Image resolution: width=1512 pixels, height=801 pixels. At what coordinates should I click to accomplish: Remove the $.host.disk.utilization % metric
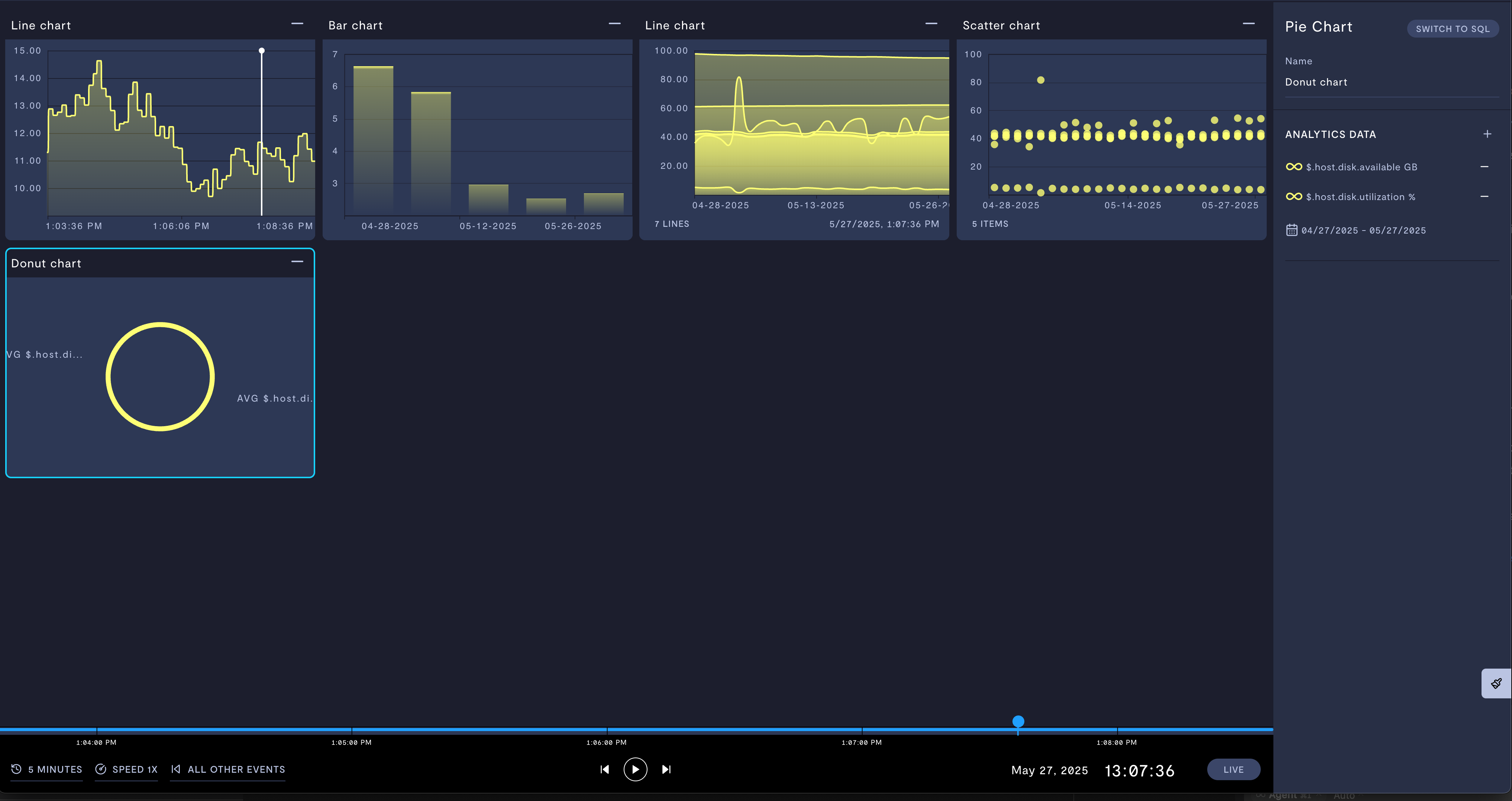pos(1484,197)
